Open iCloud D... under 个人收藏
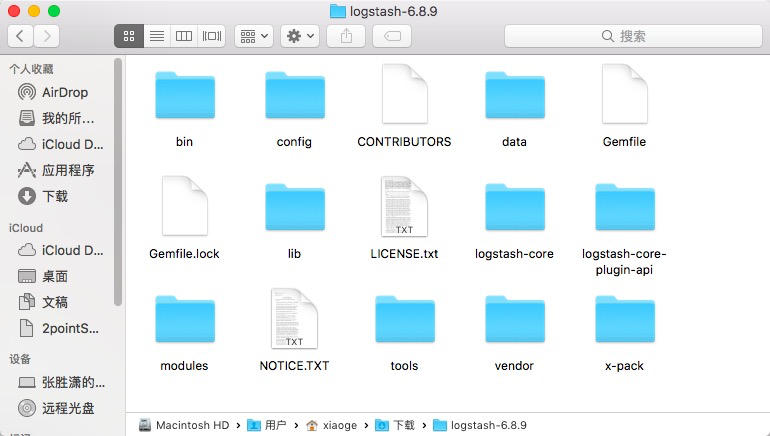The image size is (770, 436). (58, 144)
